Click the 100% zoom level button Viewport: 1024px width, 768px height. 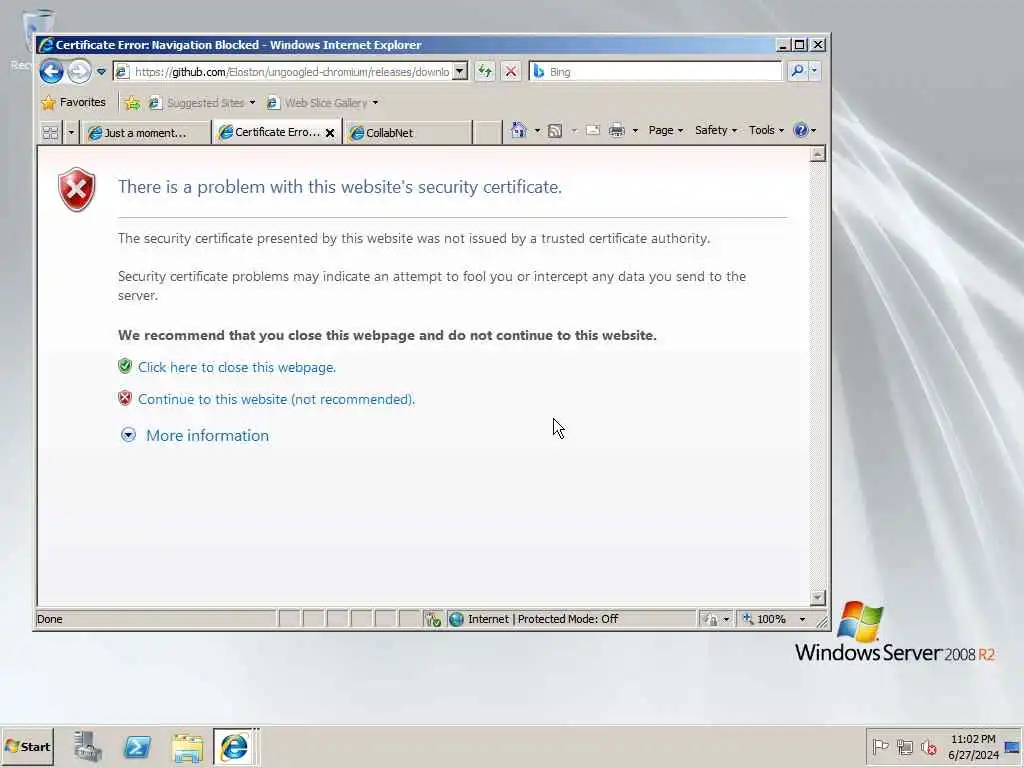[765, 619]
